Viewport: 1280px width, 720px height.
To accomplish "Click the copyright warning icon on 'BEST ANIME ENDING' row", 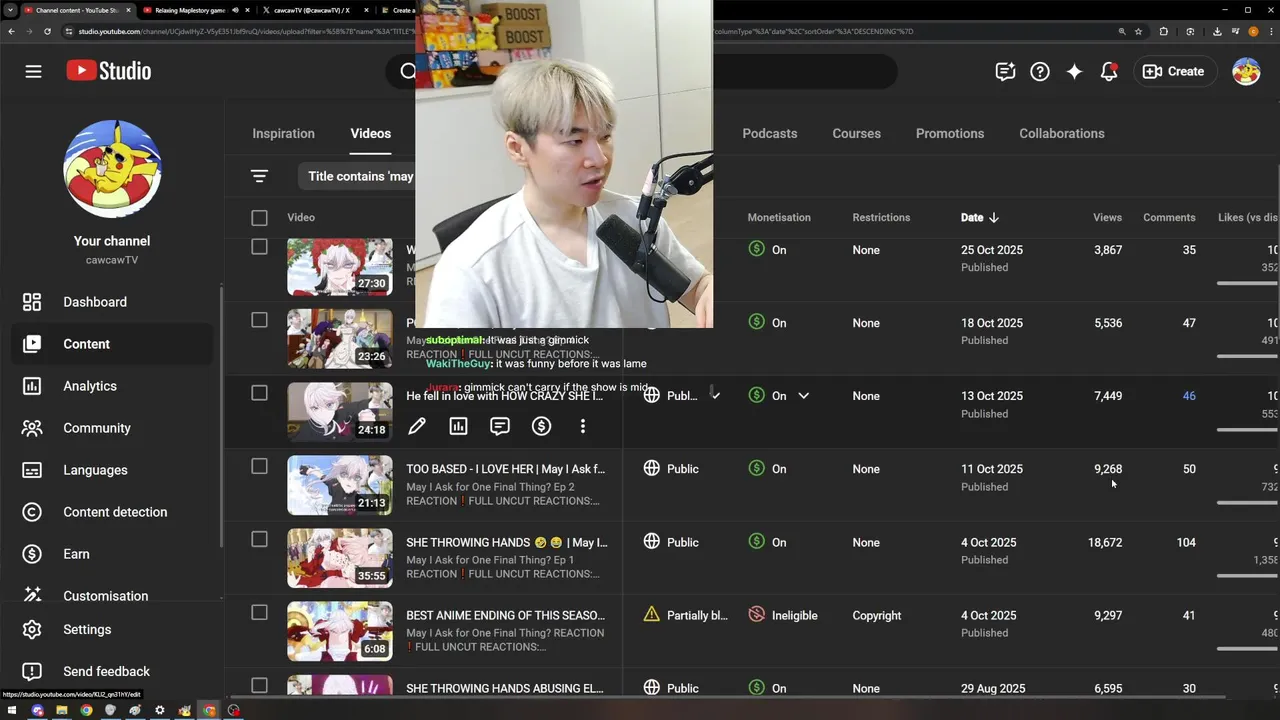I will tap(652, 614).
